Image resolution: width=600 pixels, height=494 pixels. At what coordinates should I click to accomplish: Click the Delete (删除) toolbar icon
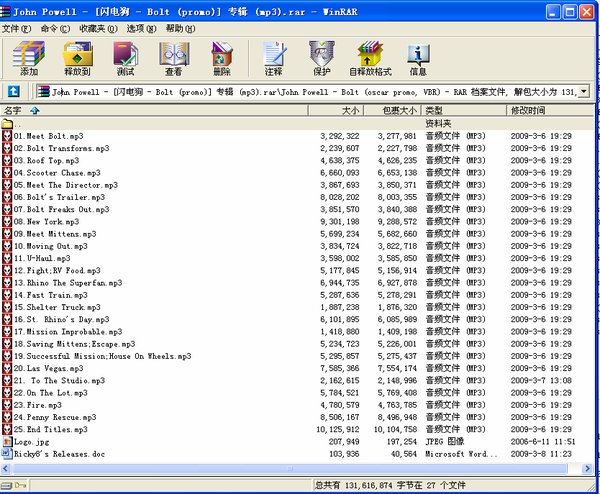(222, 58)
